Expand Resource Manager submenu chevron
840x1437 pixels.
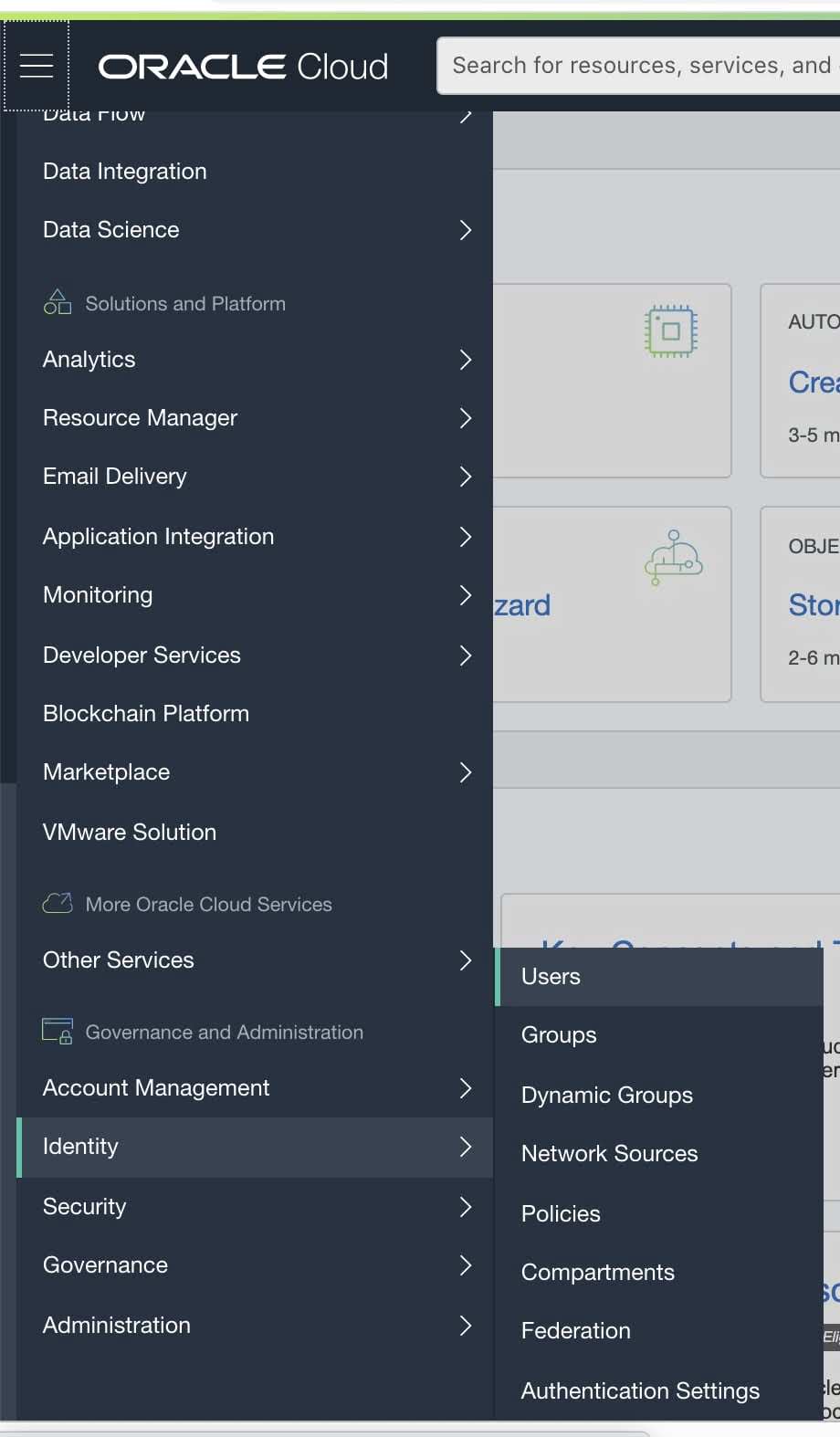point(466,418)
